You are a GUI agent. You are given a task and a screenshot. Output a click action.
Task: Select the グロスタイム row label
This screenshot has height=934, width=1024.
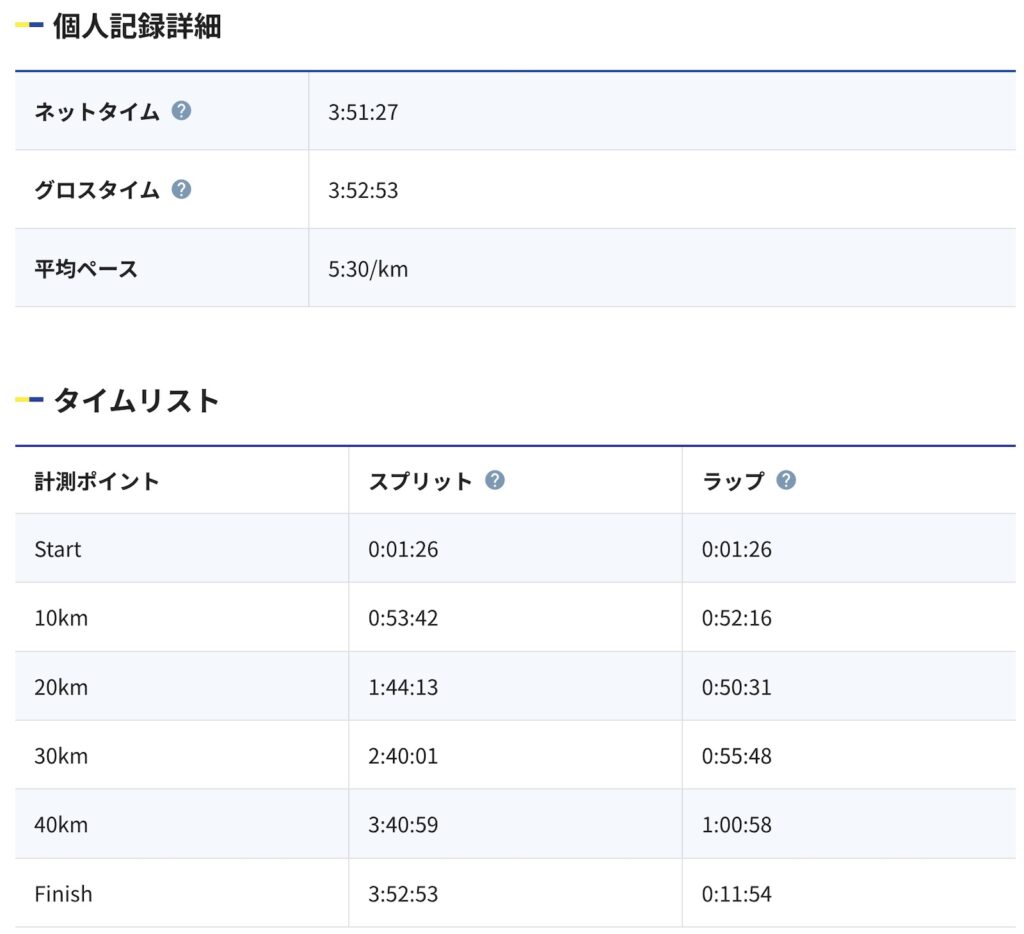coord(97,189)
